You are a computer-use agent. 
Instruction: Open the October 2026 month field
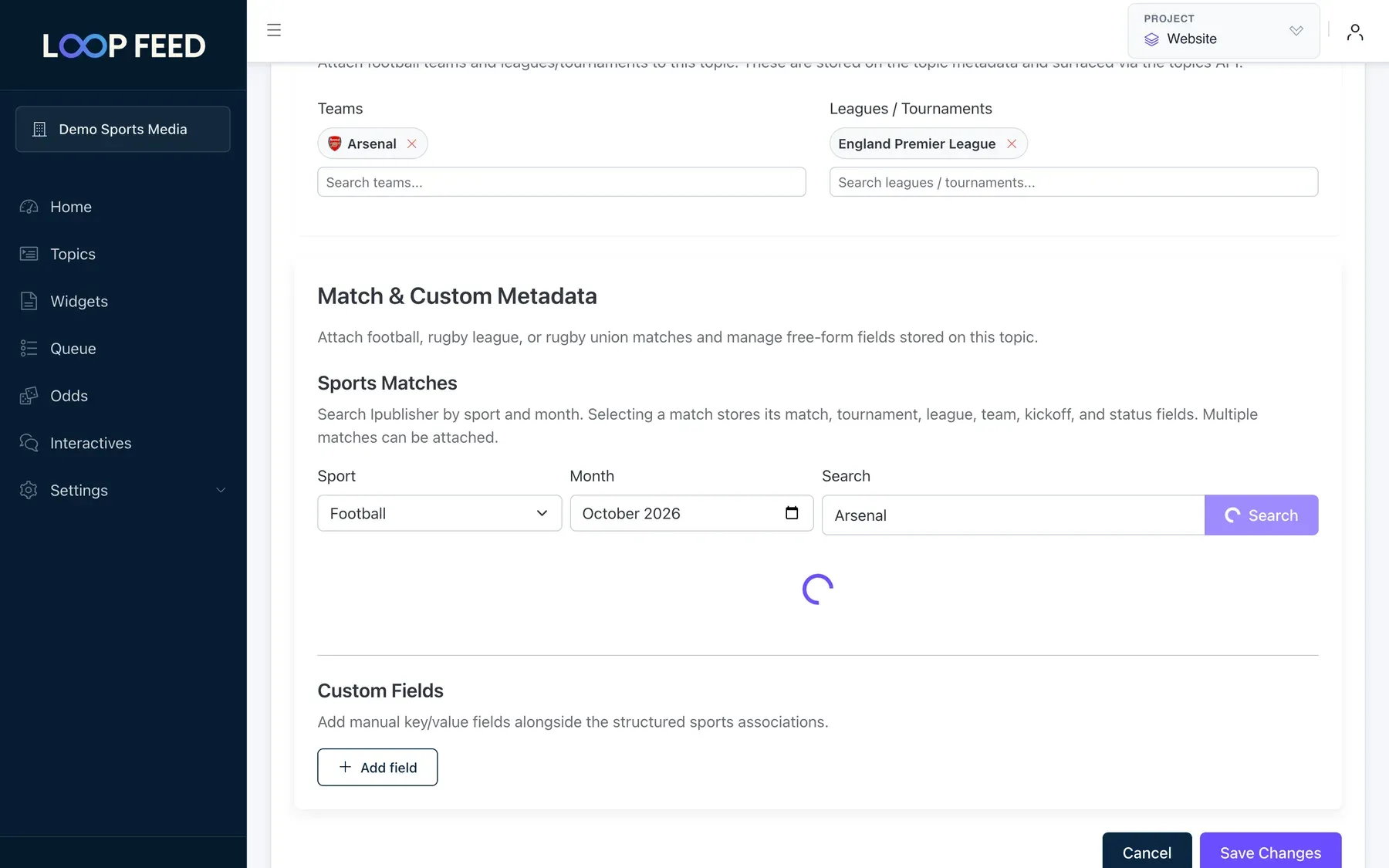pos(691,513)
